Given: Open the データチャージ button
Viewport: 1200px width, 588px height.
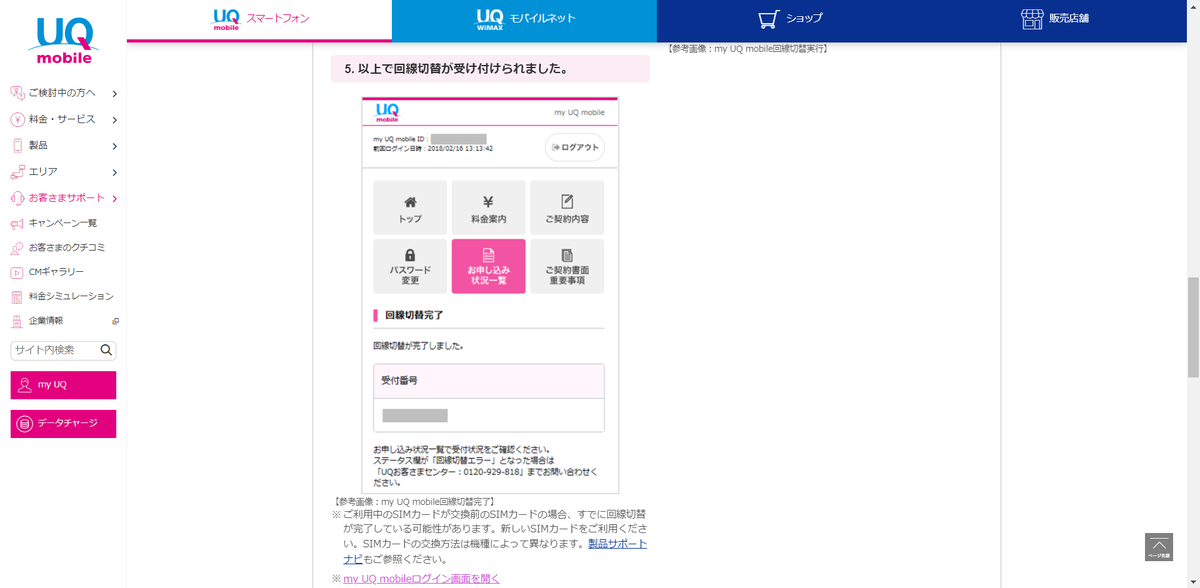Looking at the screenshot, I should click(63, 423).
